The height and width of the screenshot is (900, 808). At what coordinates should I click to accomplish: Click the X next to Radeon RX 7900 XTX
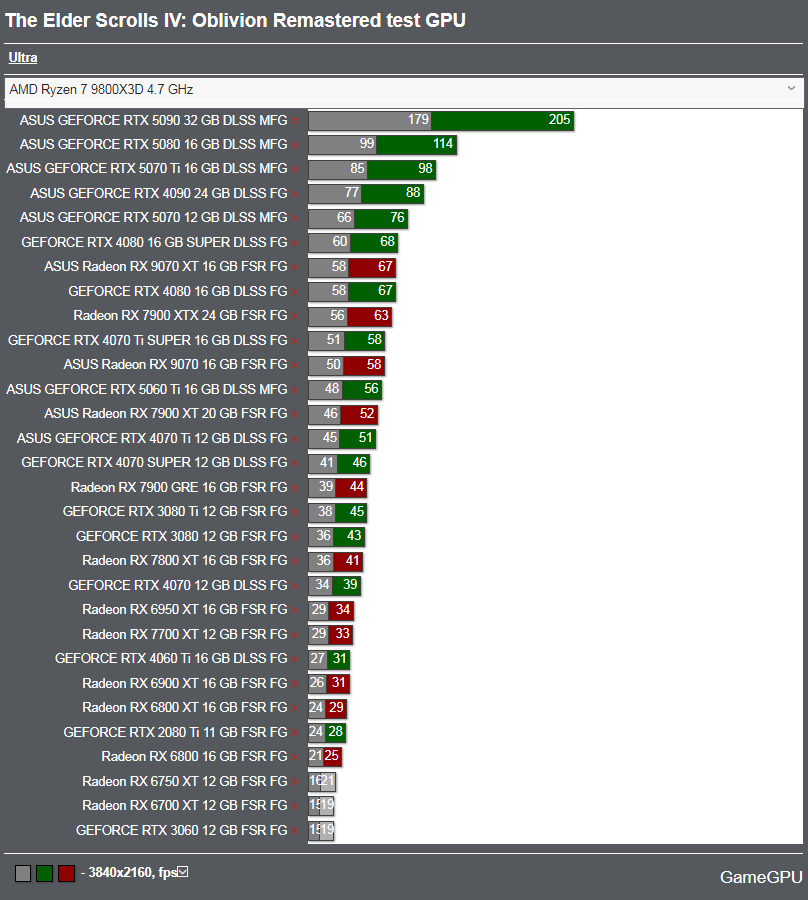tap(295, 317)
